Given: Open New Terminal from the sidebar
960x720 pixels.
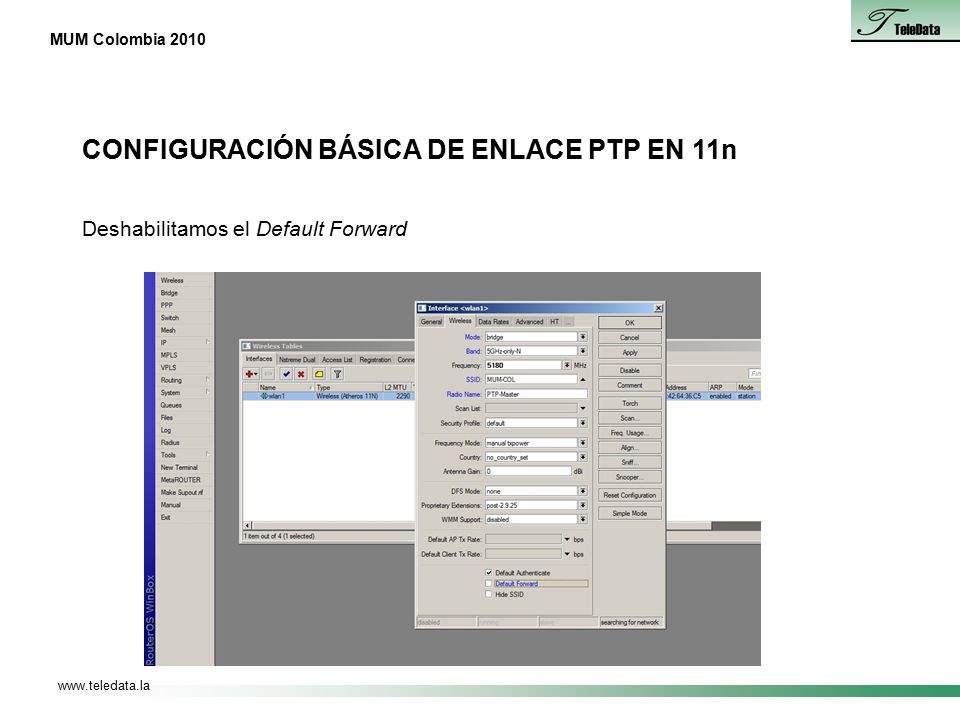Looking at the screenshot, I should point(179,467).
